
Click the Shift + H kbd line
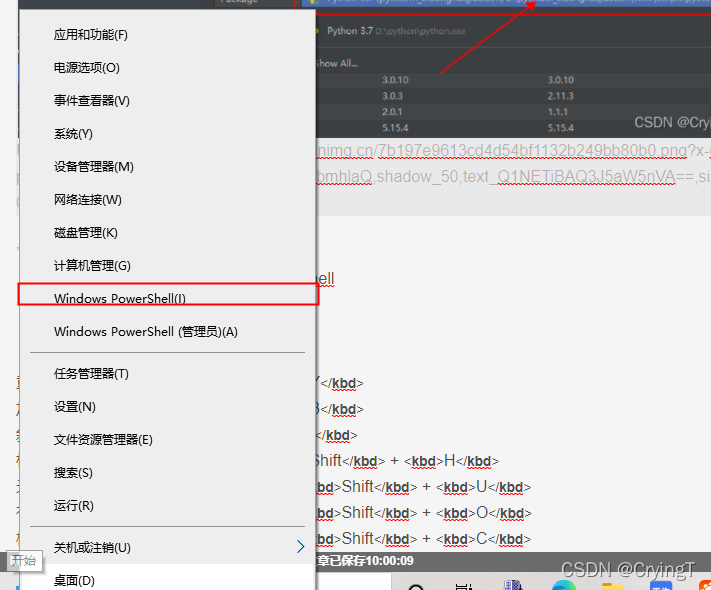click(x=407, y=461)
